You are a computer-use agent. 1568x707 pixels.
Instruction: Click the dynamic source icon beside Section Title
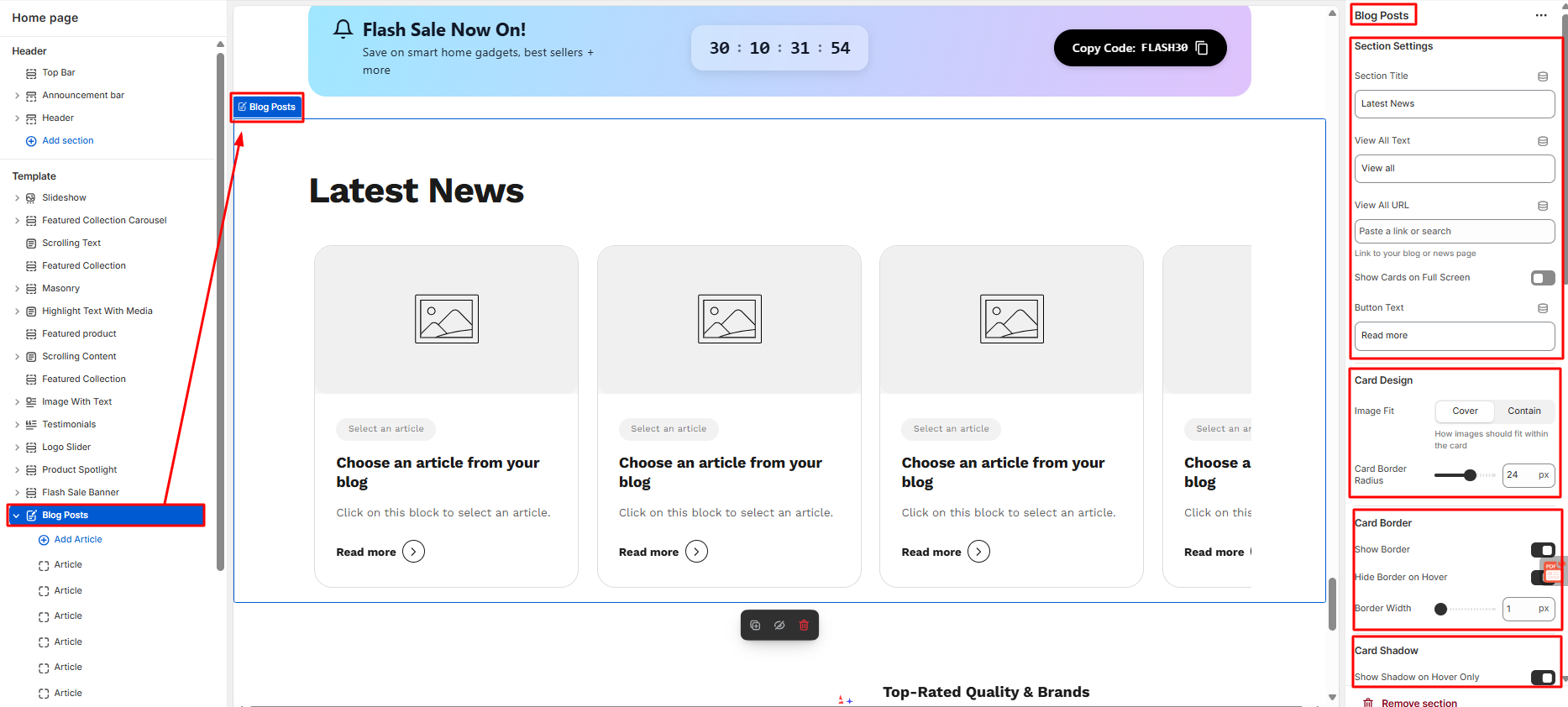tap(1542, 76)
